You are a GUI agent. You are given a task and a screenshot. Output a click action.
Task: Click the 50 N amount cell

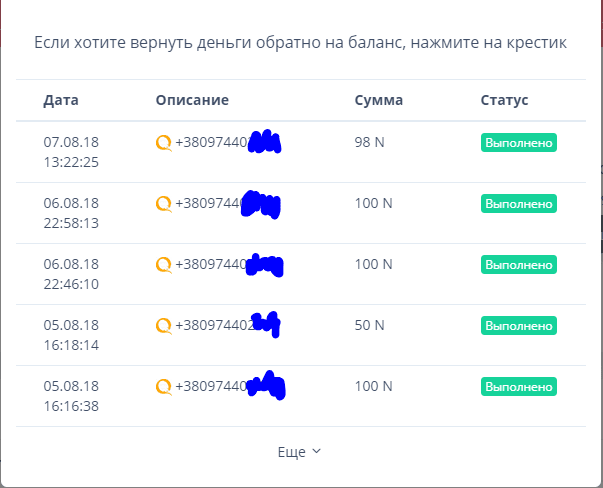369,326
